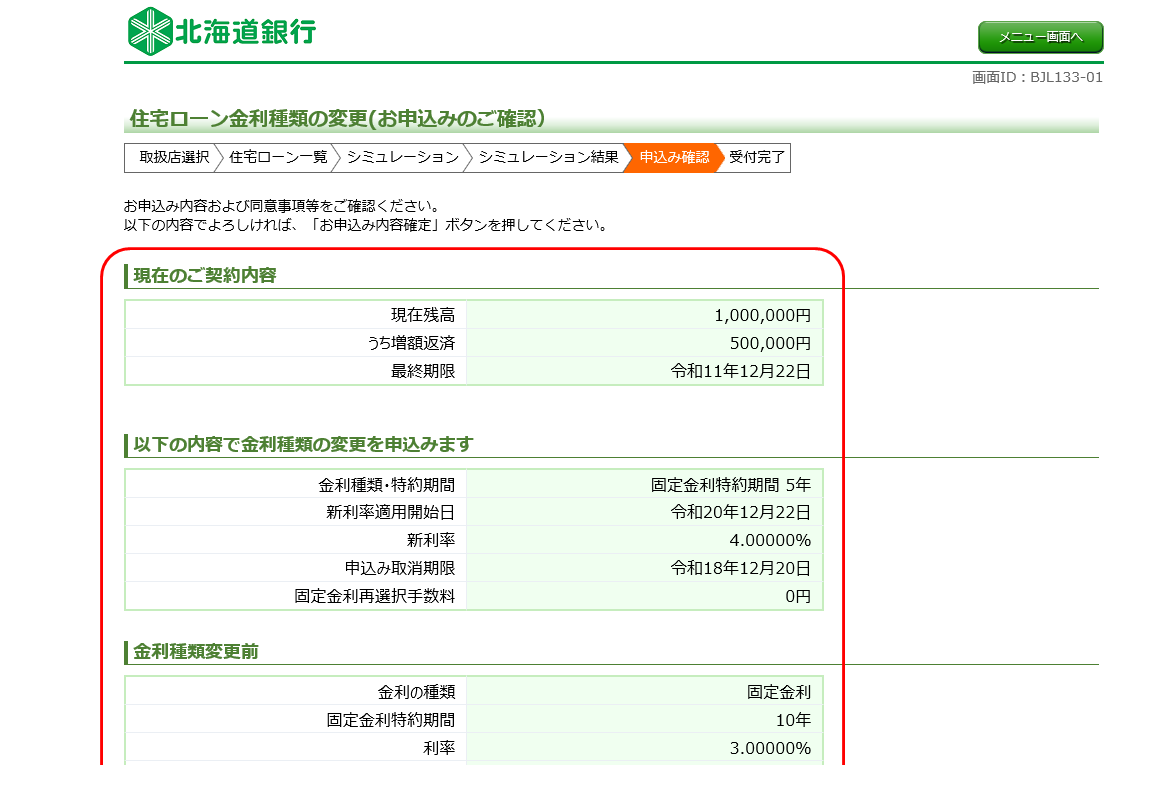
Task: Click the 利率 label
Action: coord(439,748)
